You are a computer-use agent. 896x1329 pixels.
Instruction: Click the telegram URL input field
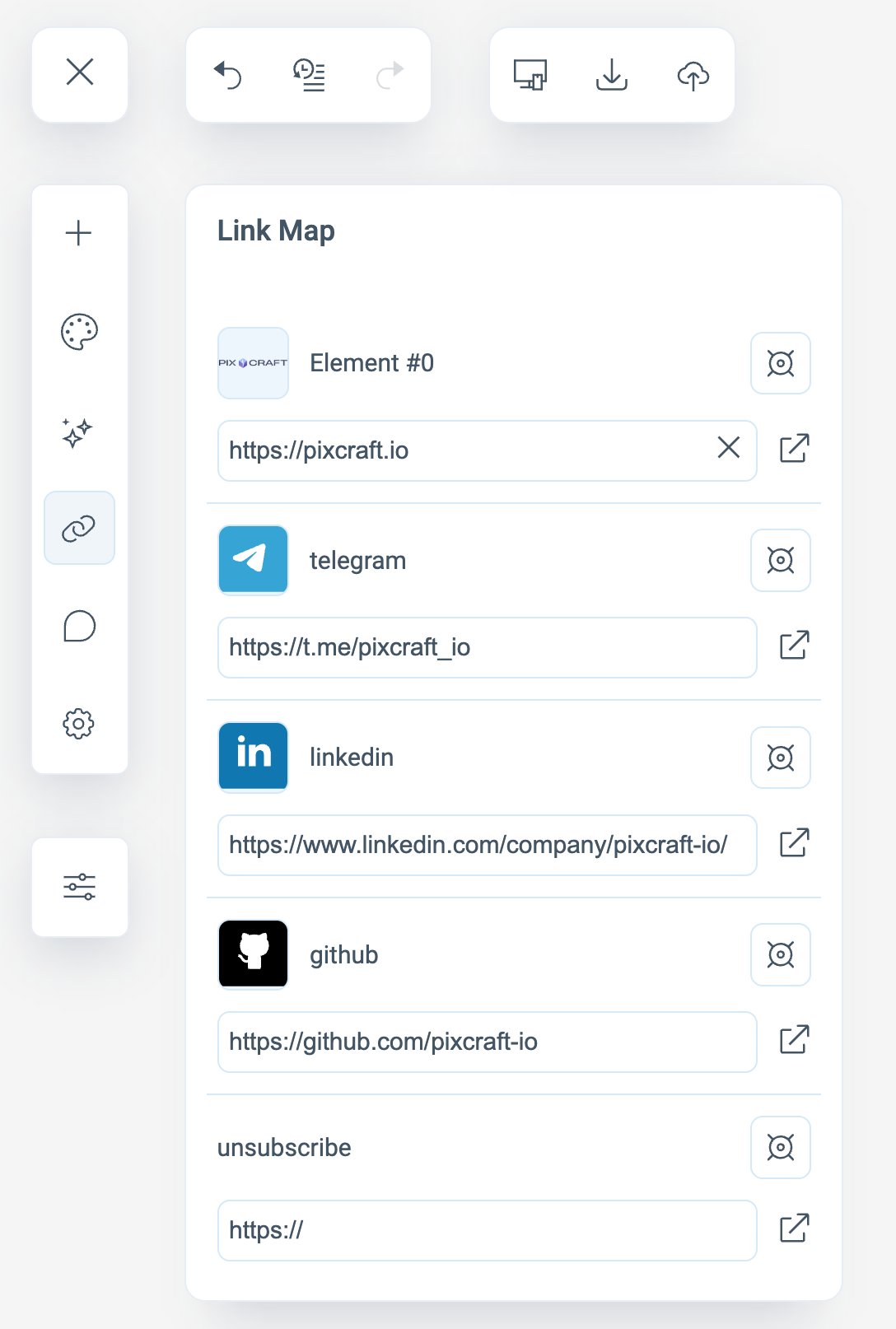coord(487,648)
